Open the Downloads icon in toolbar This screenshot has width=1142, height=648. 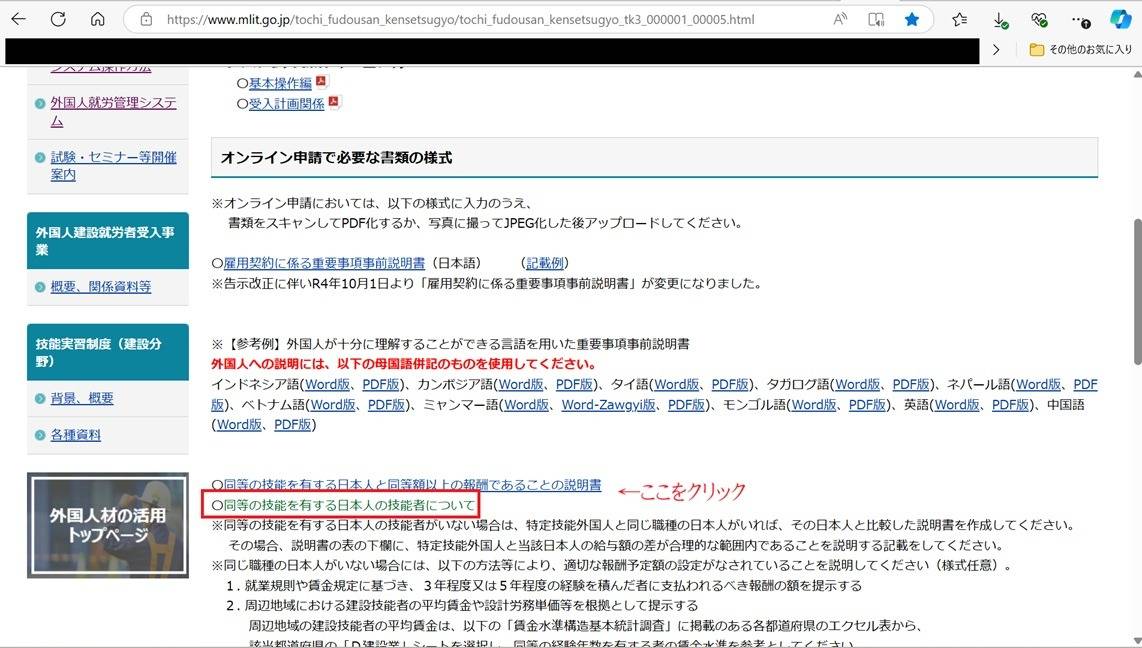(x=1000, y=19)
